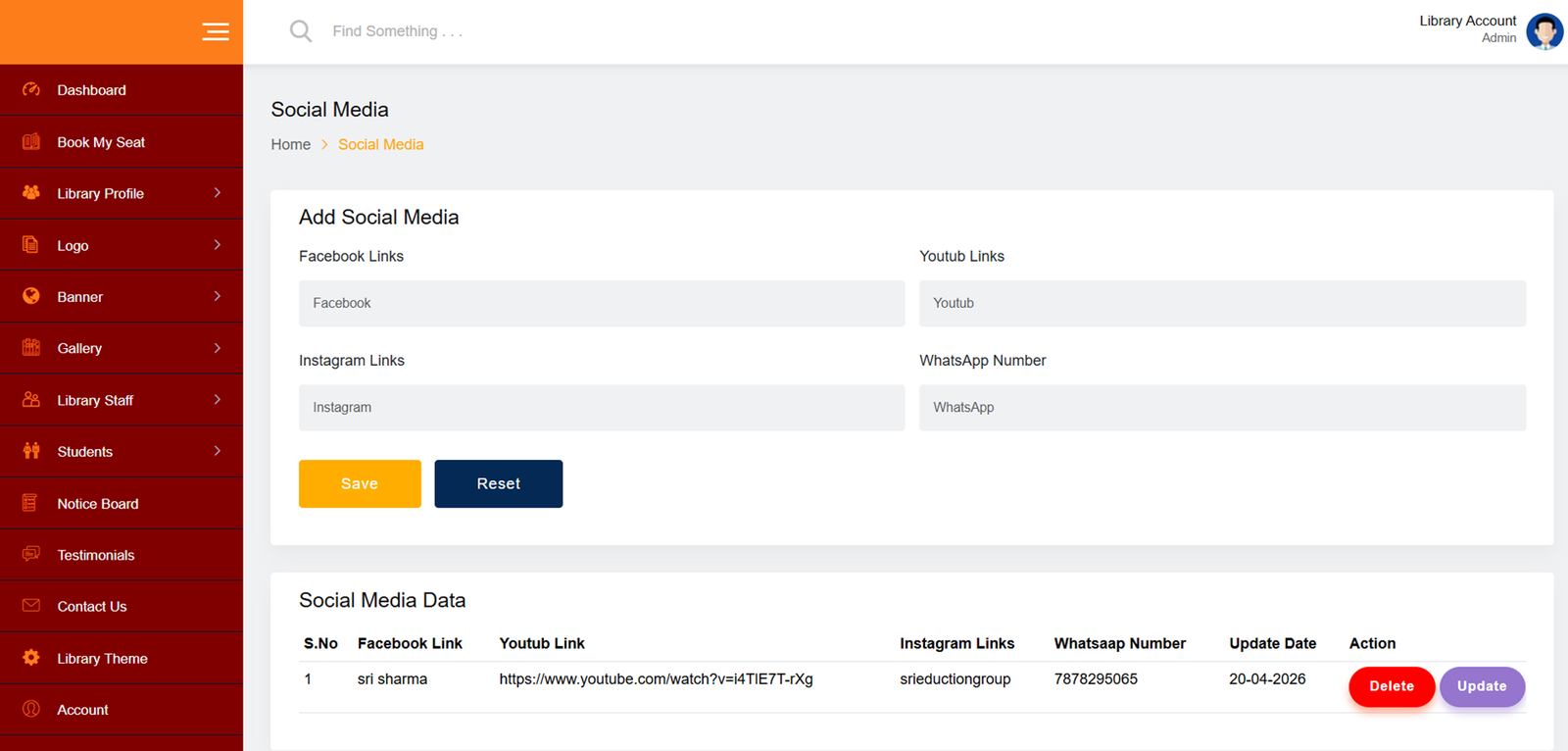Click the S.No column header
Screen dimensions: 1568x751
tap(320, 643)
